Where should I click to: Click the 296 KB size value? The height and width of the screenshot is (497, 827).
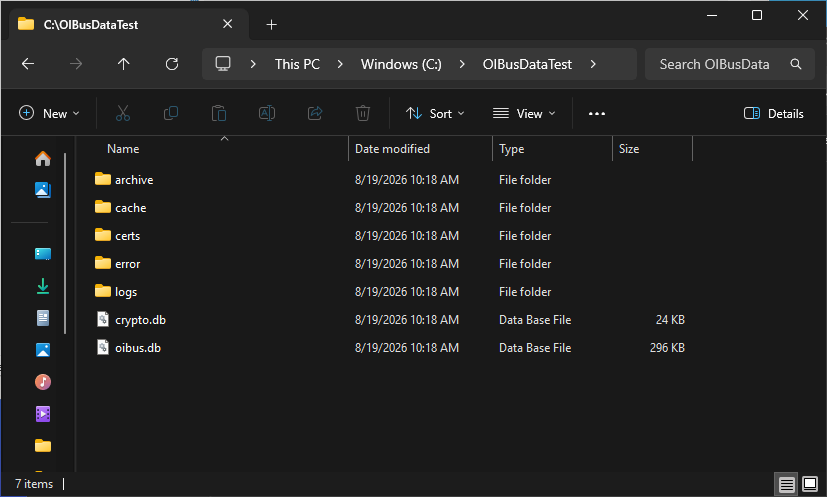[667, 348]
